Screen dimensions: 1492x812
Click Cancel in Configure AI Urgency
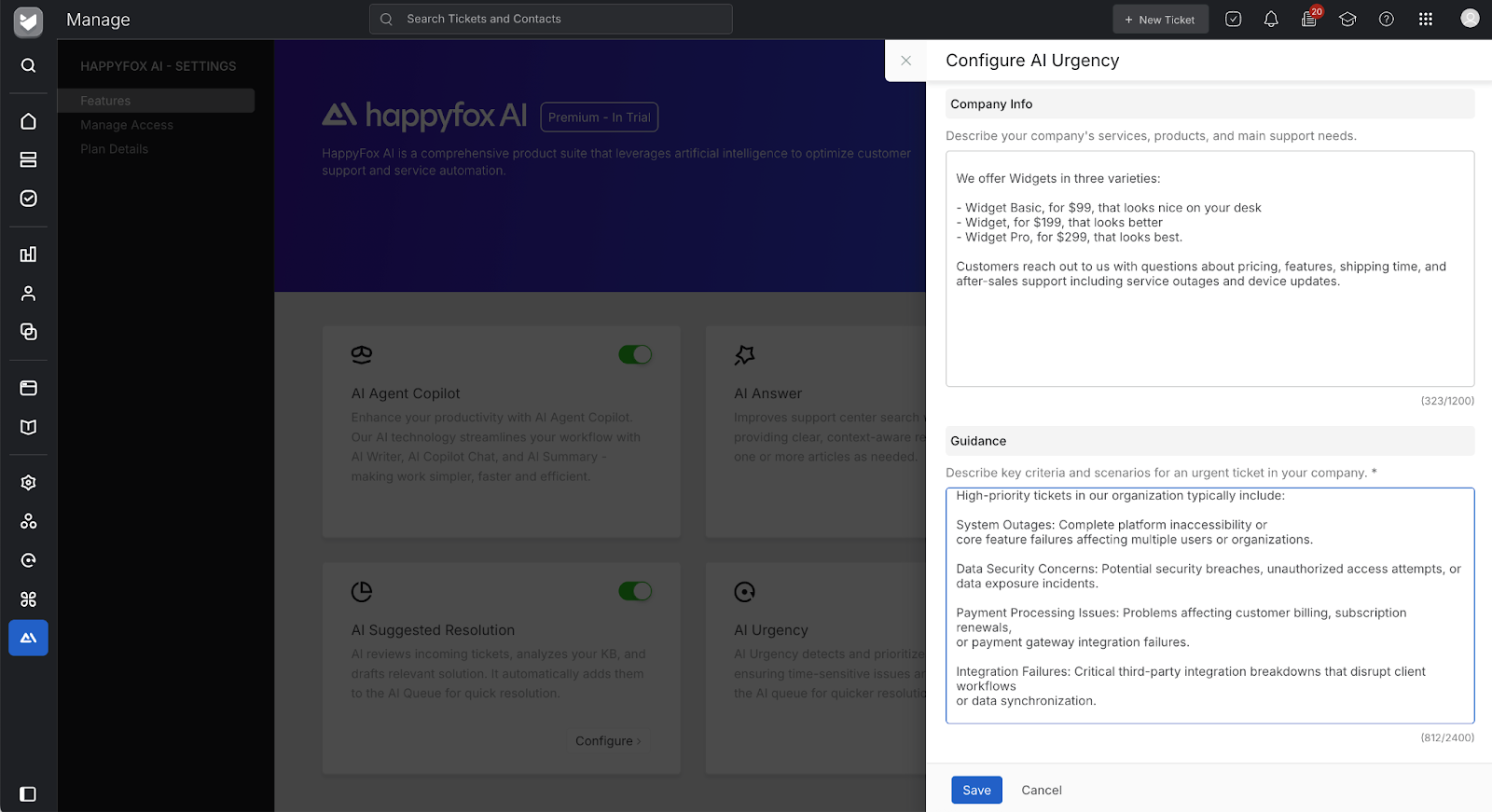(1042, 790)
